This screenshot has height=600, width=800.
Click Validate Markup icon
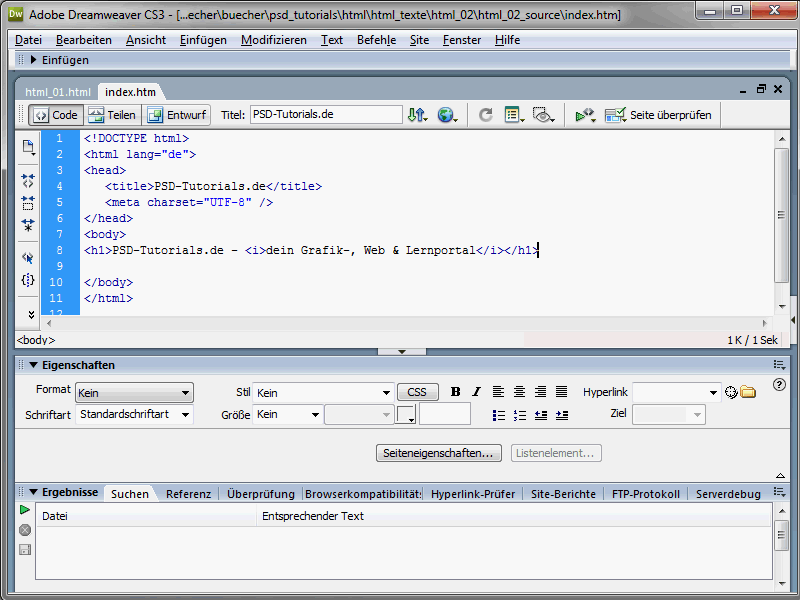585,115
